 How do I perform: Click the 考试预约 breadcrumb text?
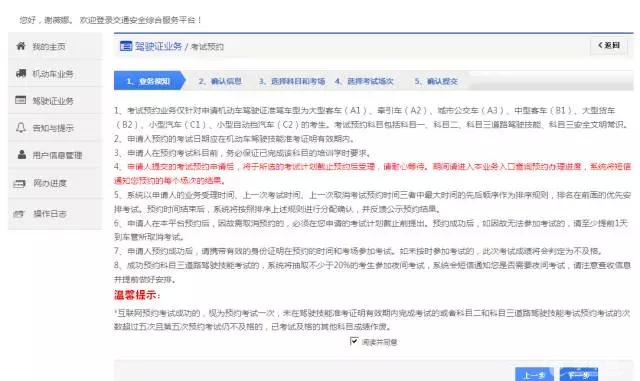coord(207,47)
